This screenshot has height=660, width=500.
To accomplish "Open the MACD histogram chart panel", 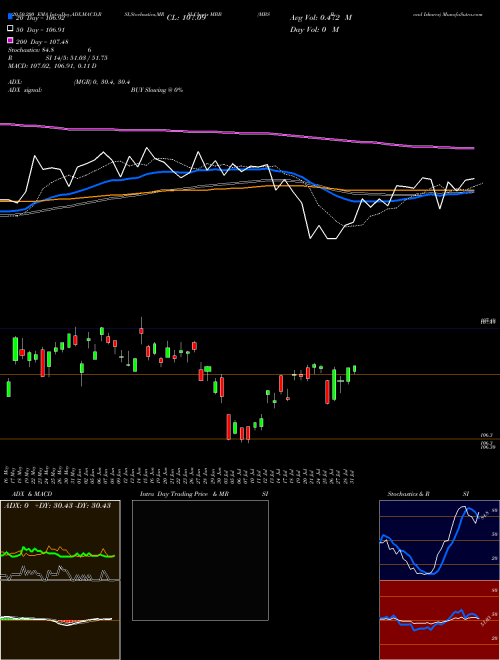I will [x=60, y=620].
